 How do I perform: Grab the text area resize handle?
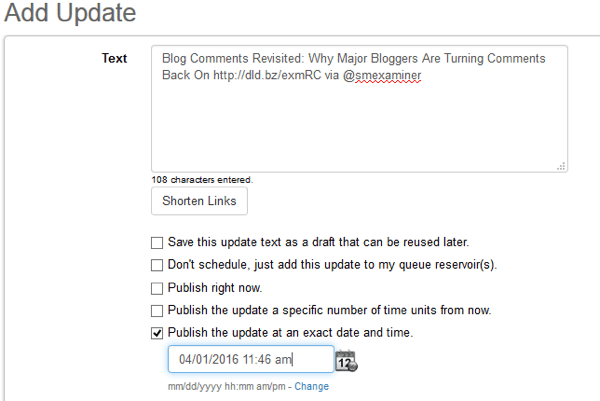click(561, 166)
